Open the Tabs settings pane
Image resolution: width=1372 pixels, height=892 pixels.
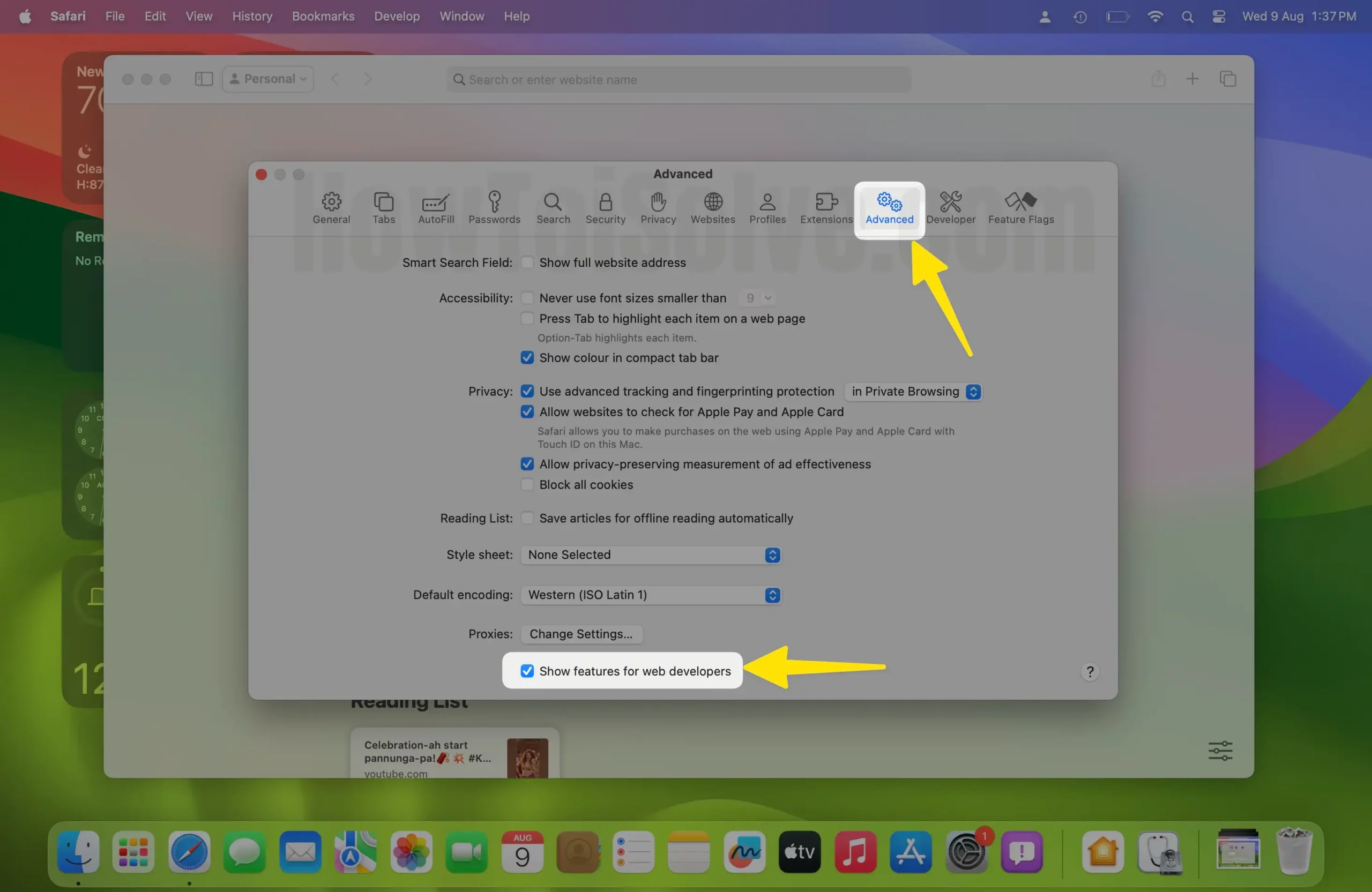point(383,208)
